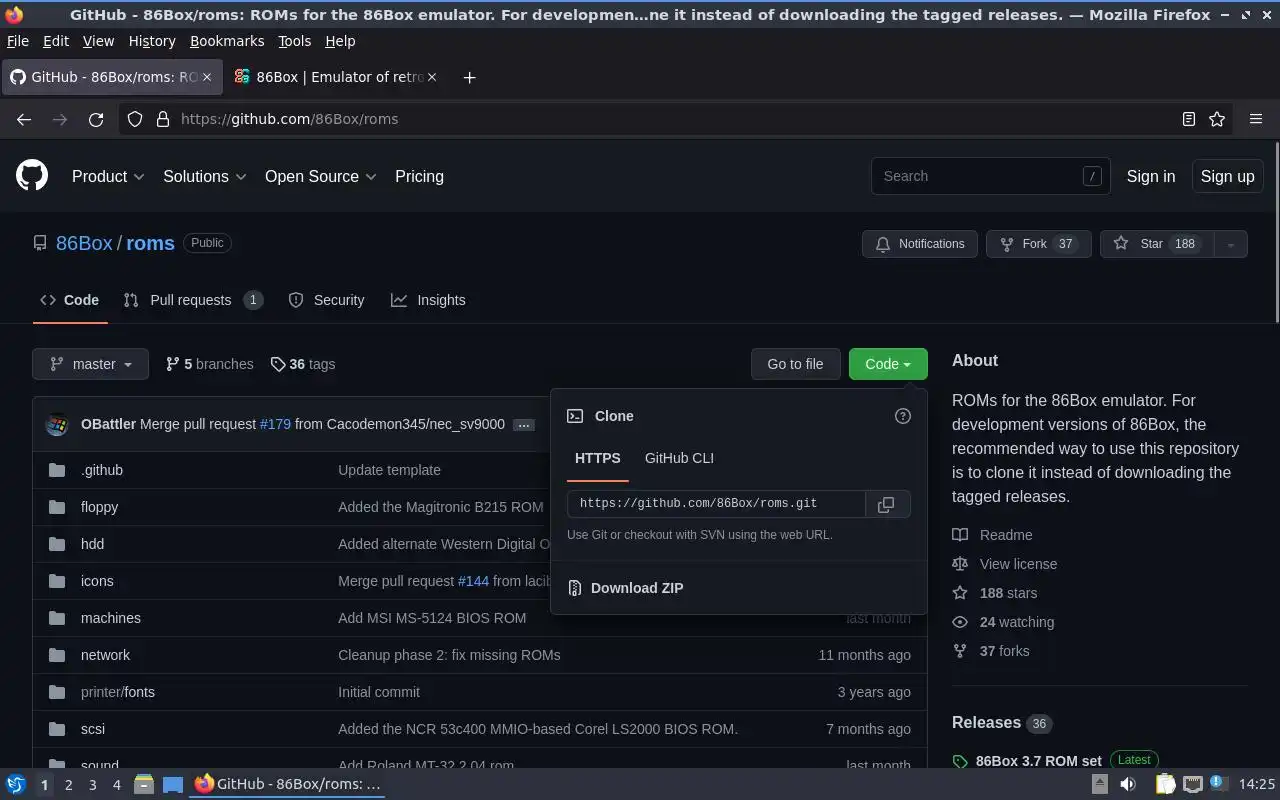The height and width of the screenshot is (800, 1280).
Task: Open the Tools menu
Action: coord(294,41)
